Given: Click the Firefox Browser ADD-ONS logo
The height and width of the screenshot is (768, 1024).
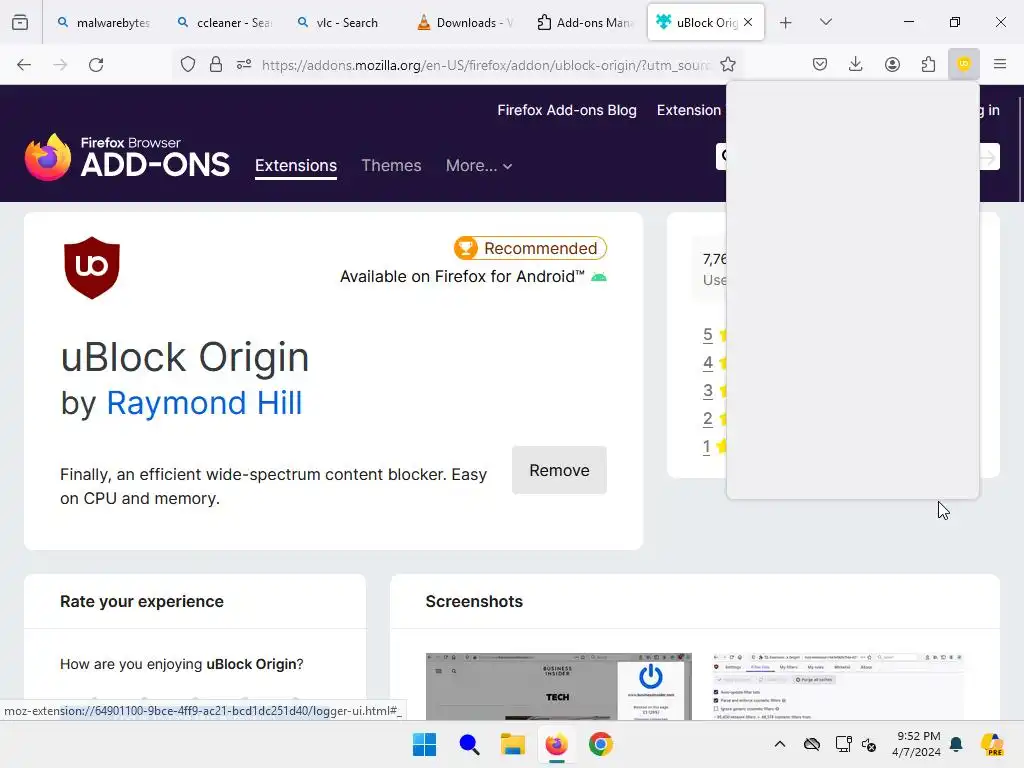Looking at the screenshot, I should (x=127, y=157).
